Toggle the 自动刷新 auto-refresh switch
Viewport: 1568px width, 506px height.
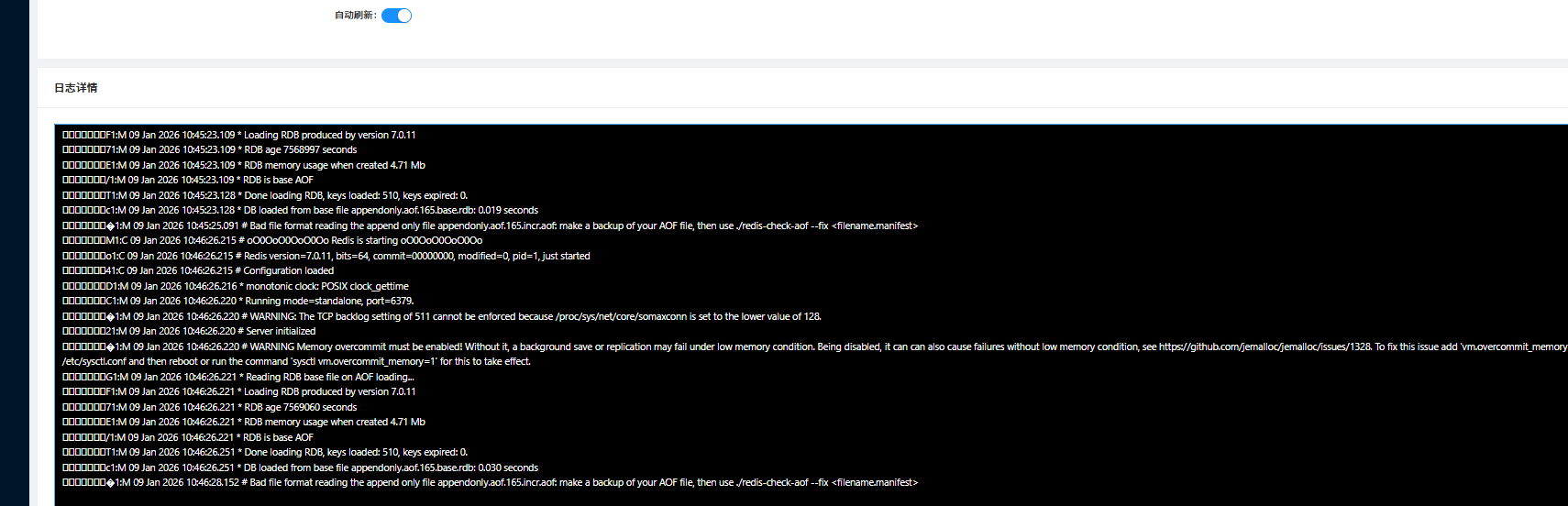(396, 16)
